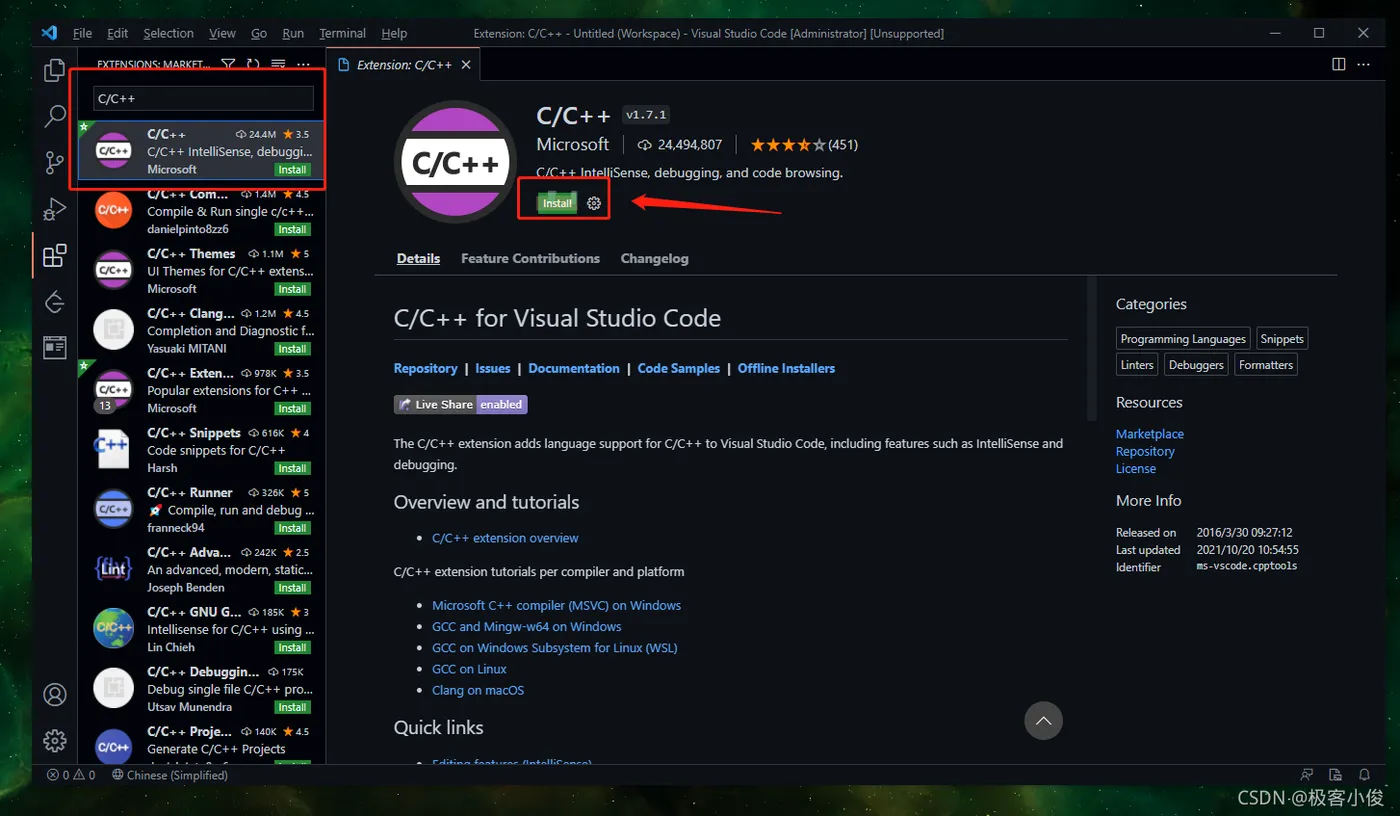
Task: Open the Search view in activity bar
Action: click(55, 116)
